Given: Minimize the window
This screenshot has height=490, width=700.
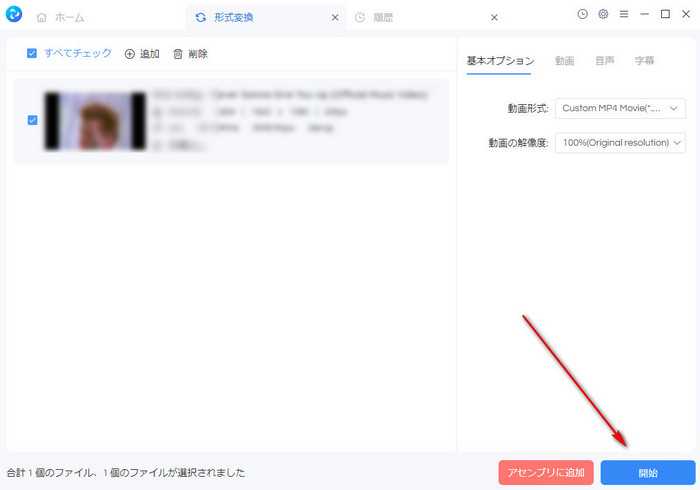Looking at the screenshot, I should pos(645,14).
